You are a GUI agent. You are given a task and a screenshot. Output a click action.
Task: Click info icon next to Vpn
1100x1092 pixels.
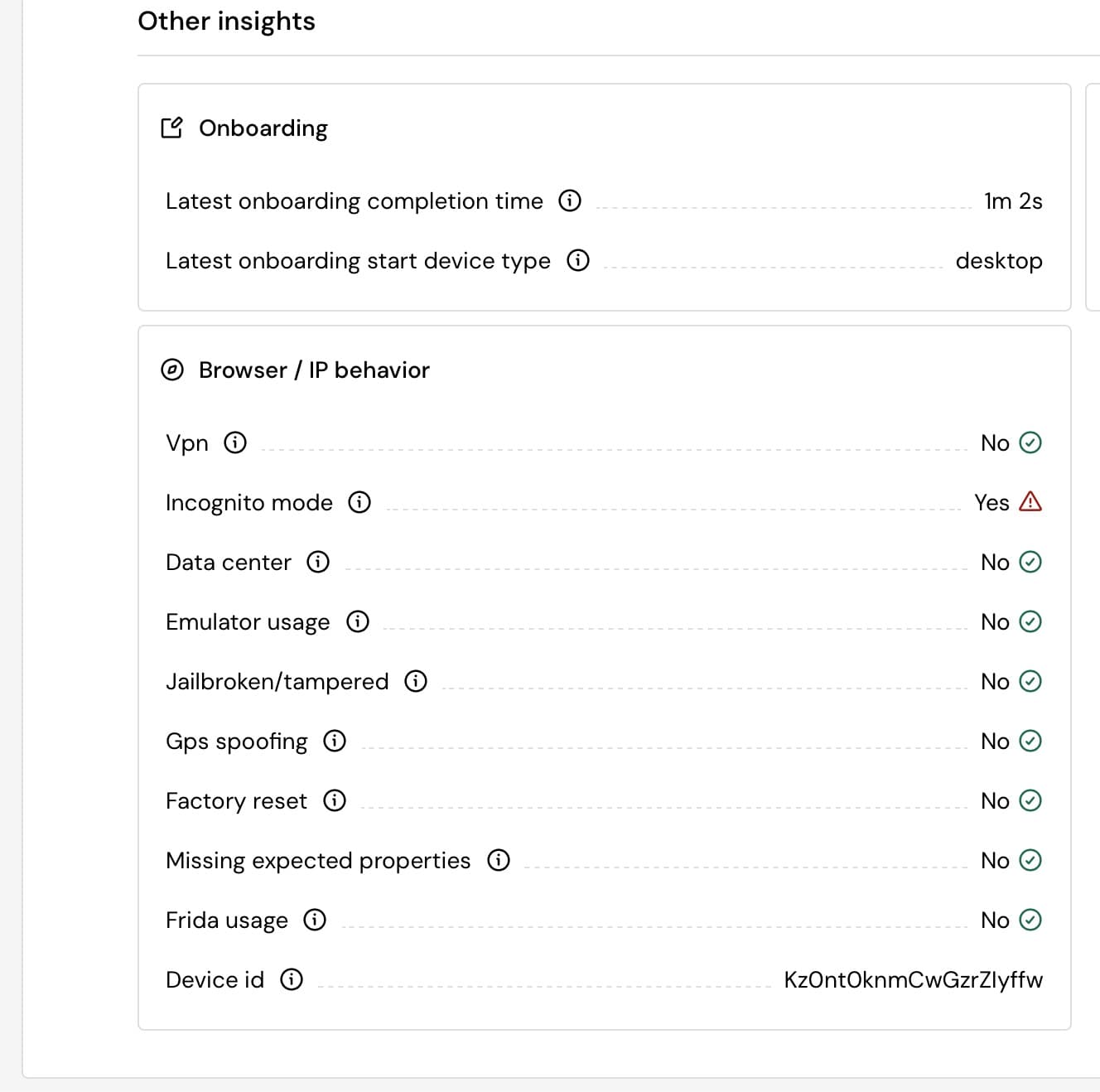(x=235, y=442)
